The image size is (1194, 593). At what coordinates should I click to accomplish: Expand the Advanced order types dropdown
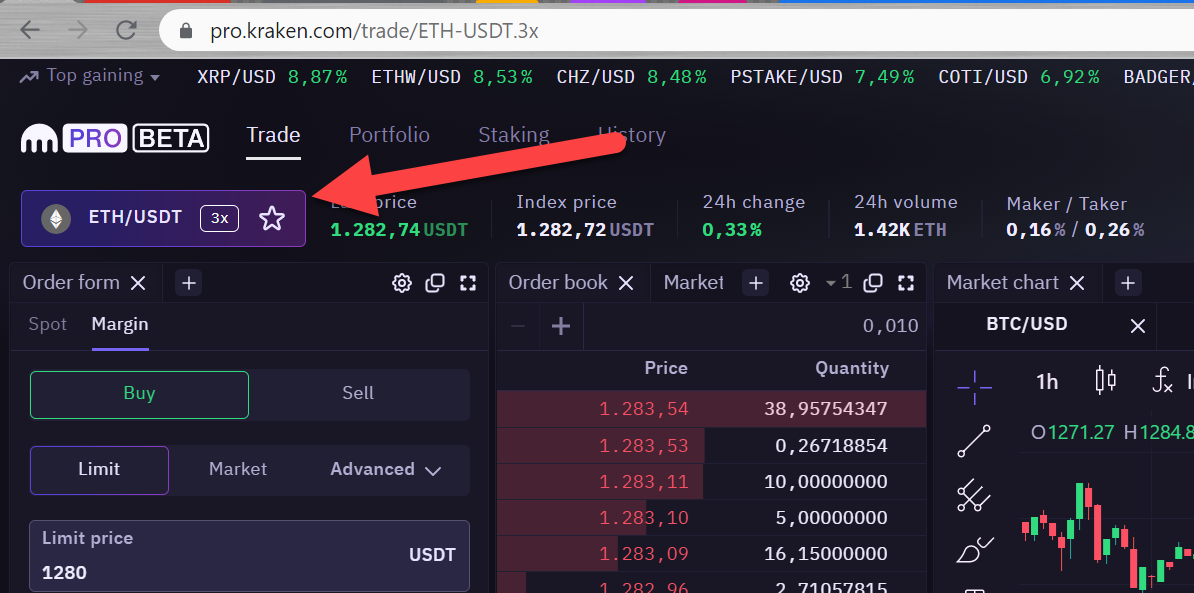pos(385,470)
